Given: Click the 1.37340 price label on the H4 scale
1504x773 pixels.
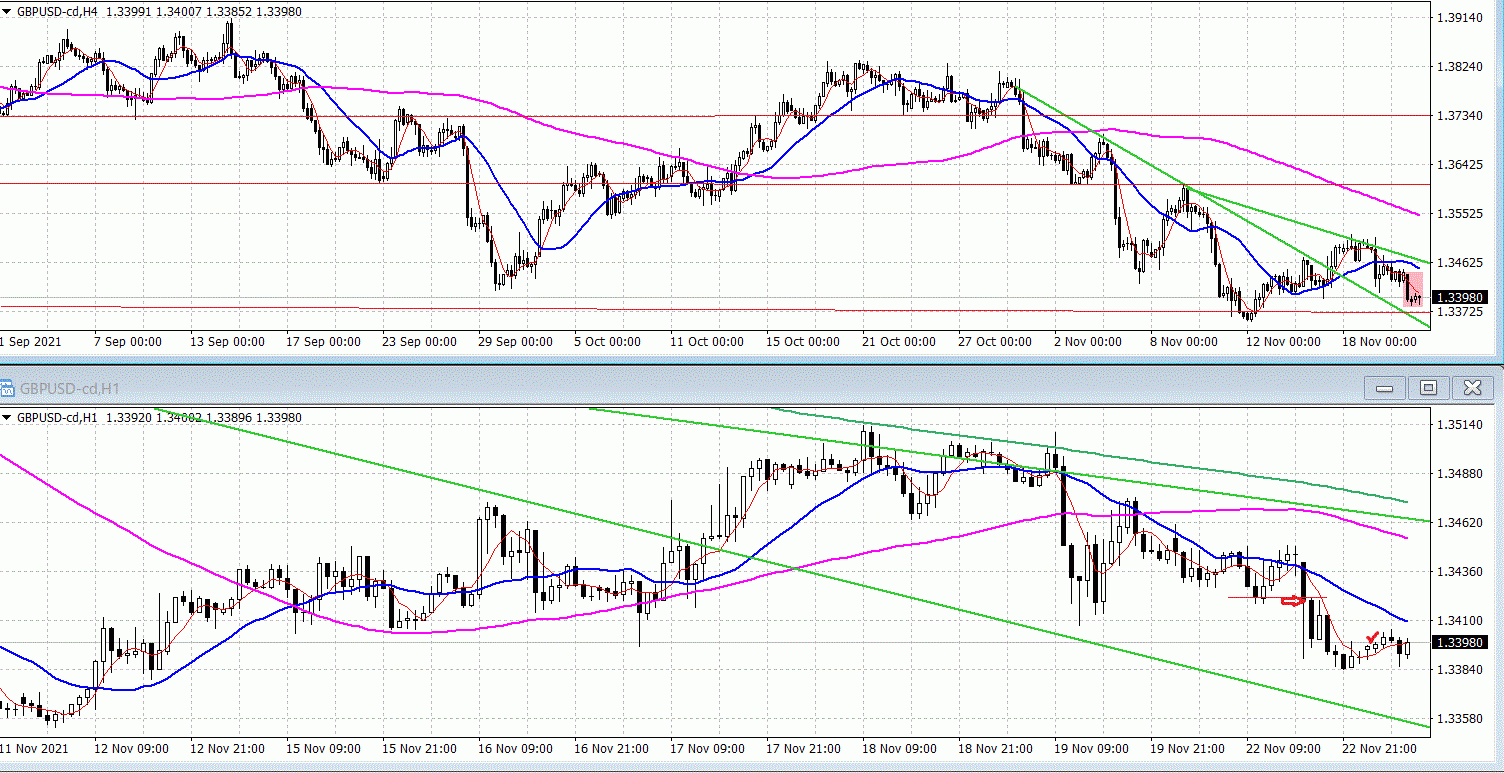Looking at the screenshot, I should pyautogui.click(x=1460, y=116).
